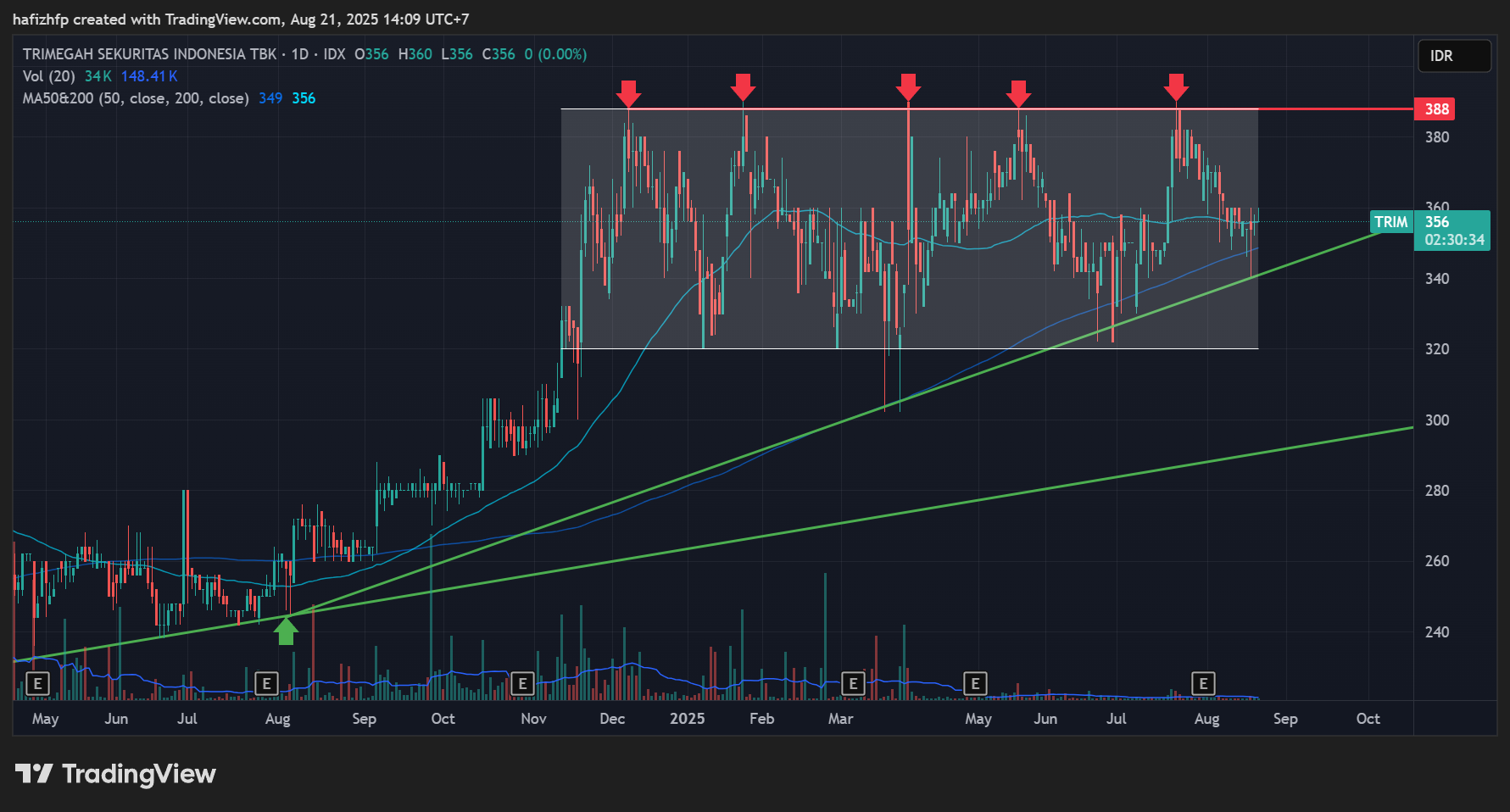Click the H360 high value
The width and height of the screenshot is (1510, 812).
click(x=415, y=54)
